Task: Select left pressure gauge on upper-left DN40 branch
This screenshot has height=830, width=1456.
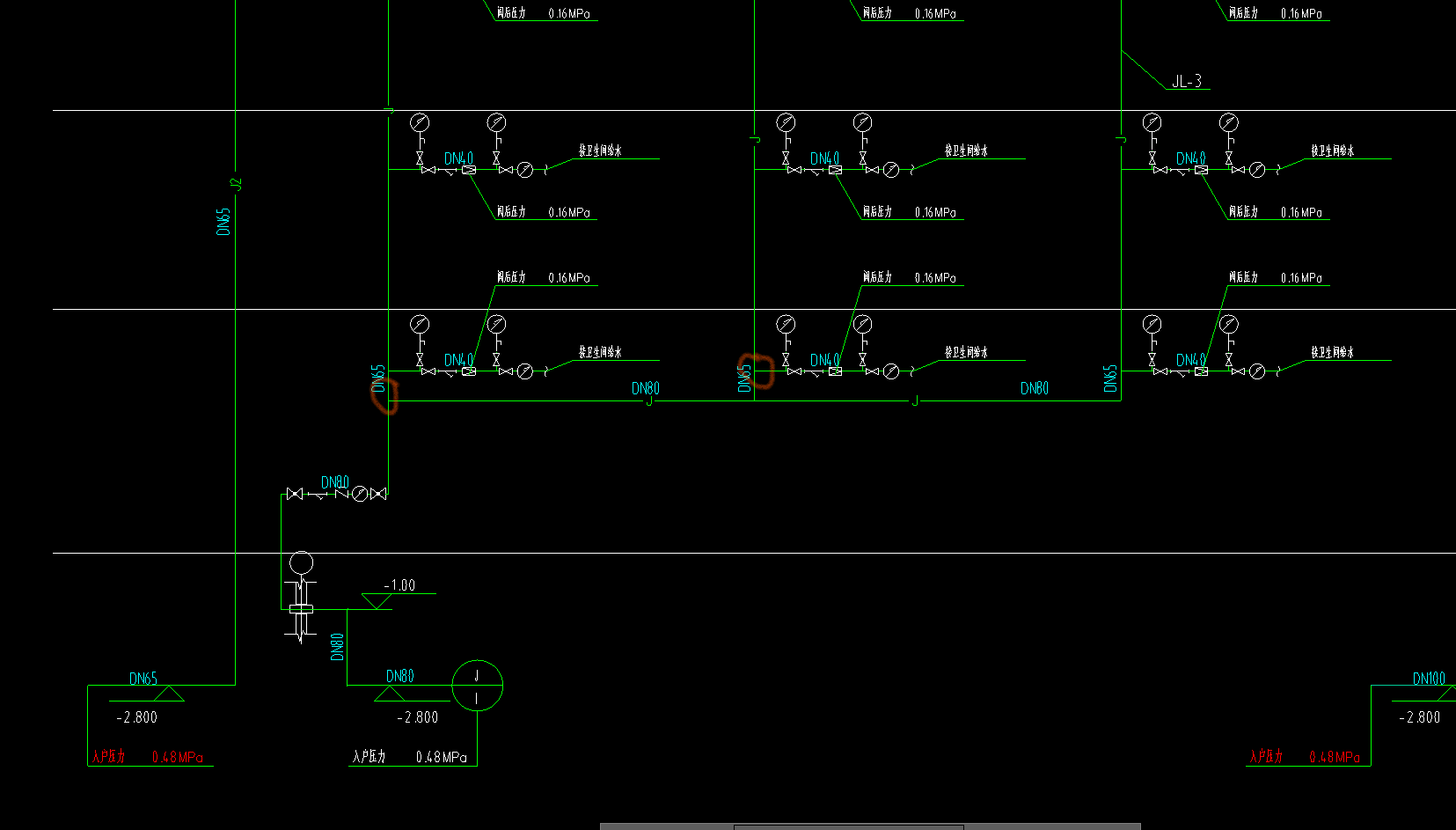Action: point(420,122)
